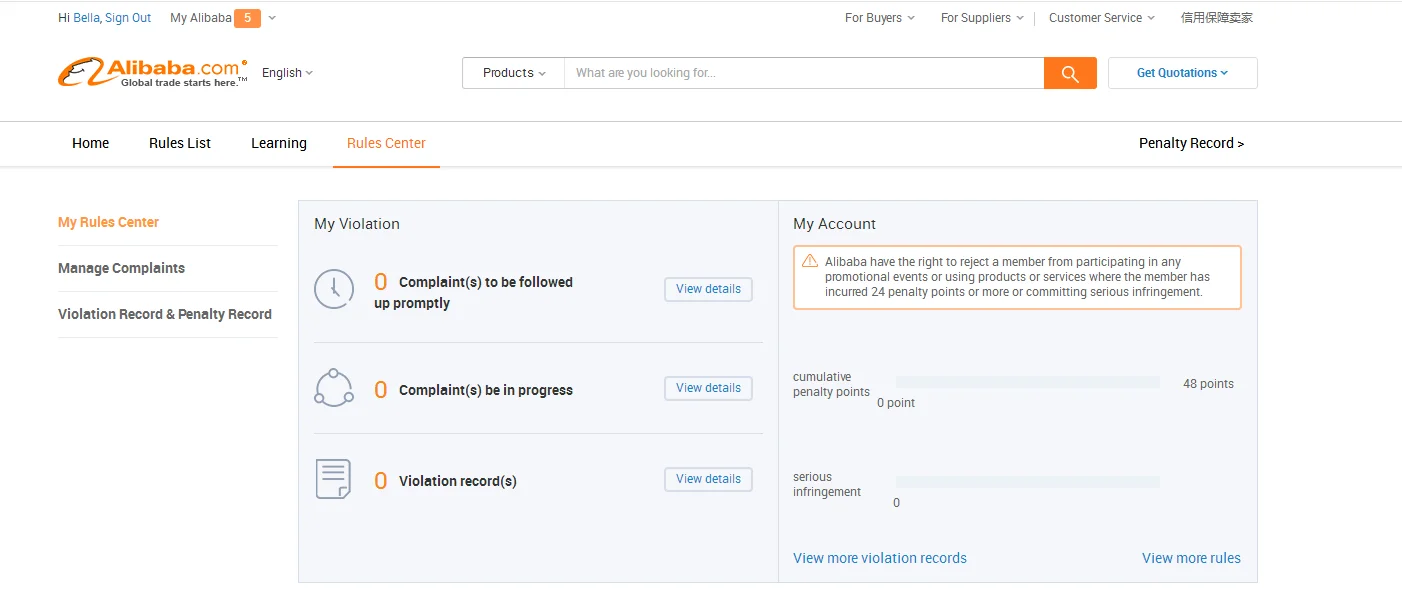Click the clock icon for follow-up complaints
The width and height of the screenshot is (1402, 612).
(334, 289)
